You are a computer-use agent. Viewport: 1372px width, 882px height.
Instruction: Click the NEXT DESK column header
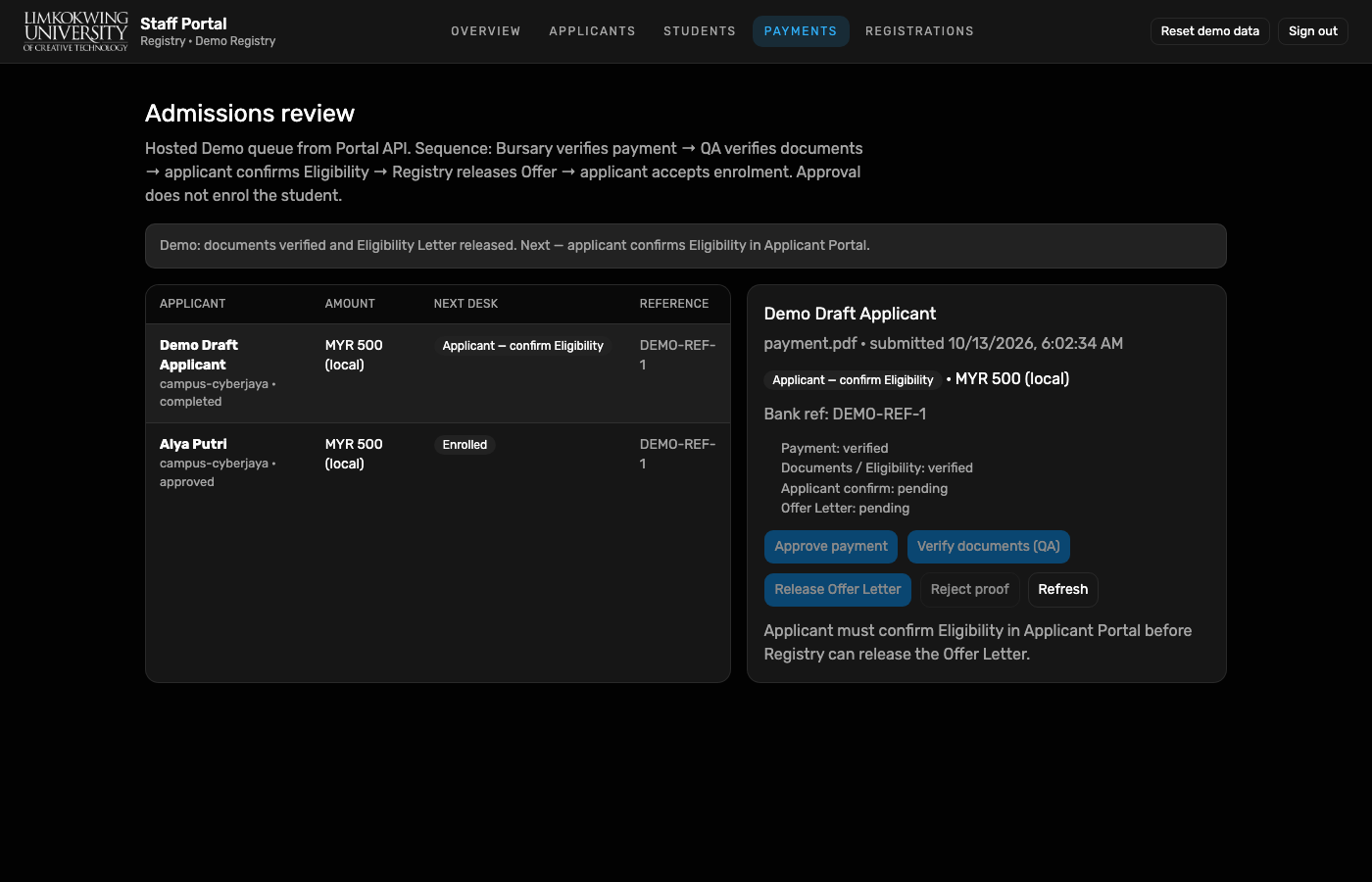(x=465, y=304)
